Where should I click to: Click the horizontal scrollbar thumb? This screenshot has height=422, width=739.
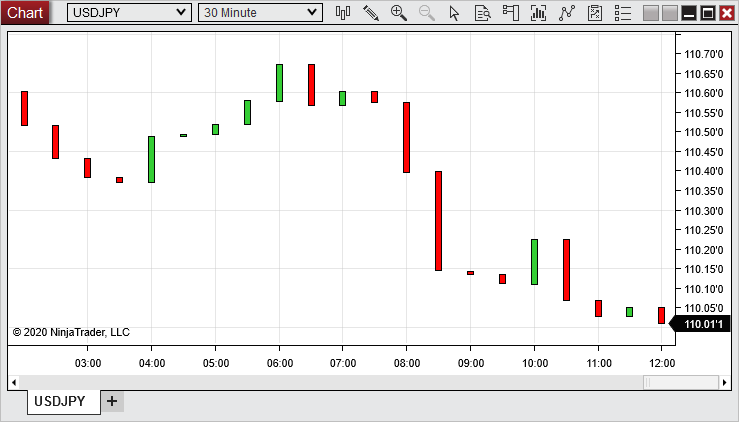click(x=680, y=382)
